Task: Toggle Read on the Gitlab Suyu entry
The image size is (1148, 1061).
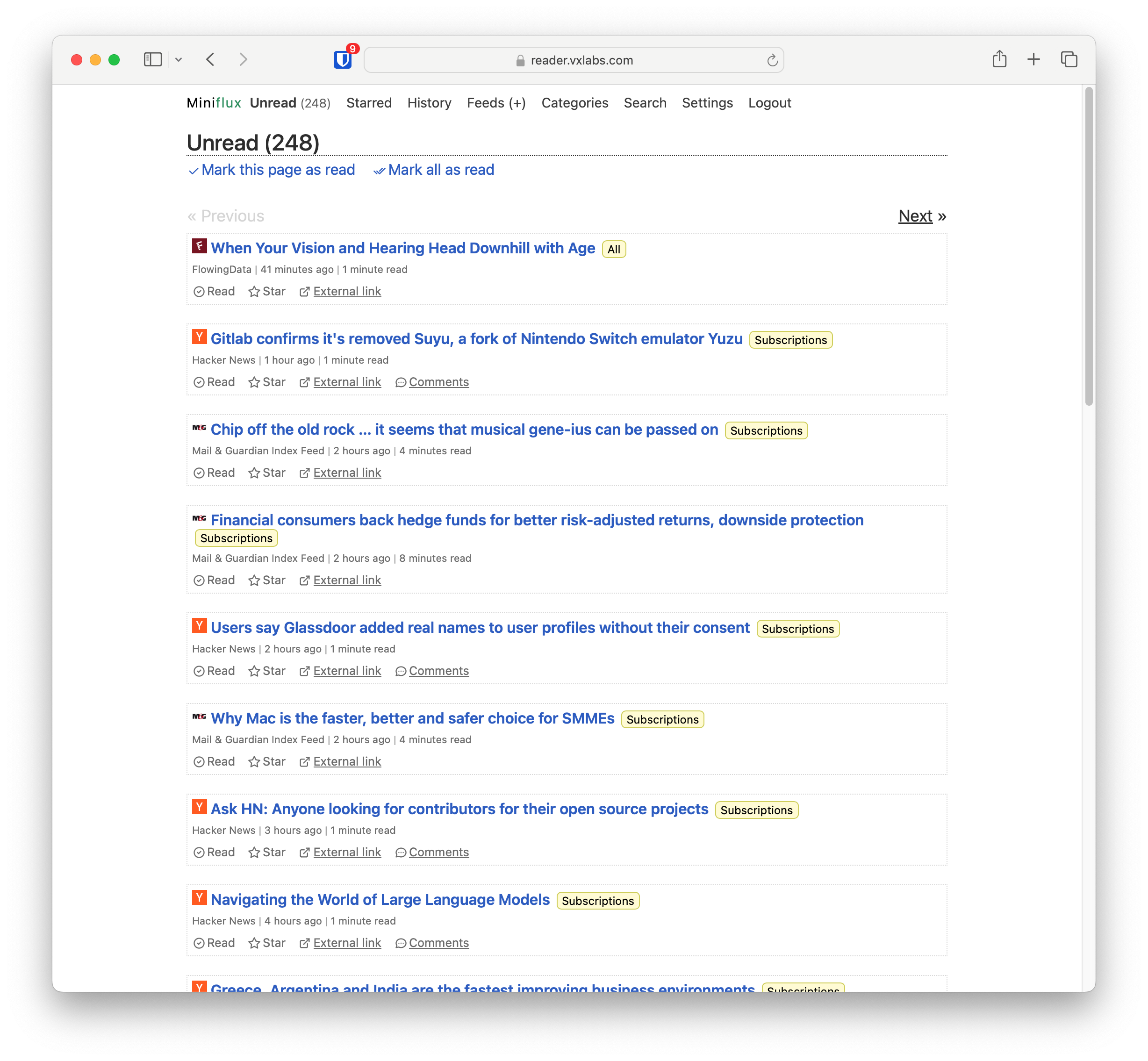Action: (x=214, y=382)
